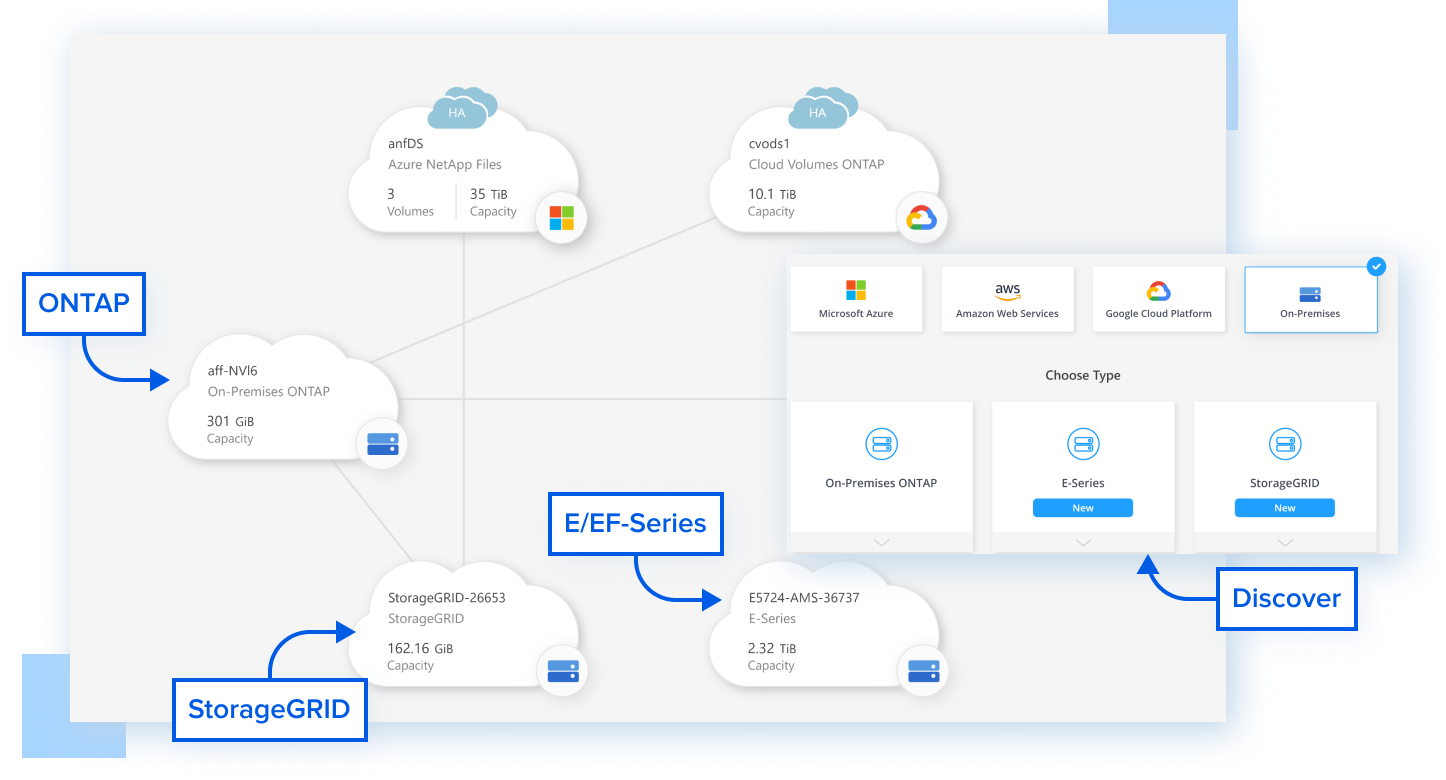Select the On-Premises ONTAP type icon
This screenshot has width=1446, height=780.
tap(881, 443)
